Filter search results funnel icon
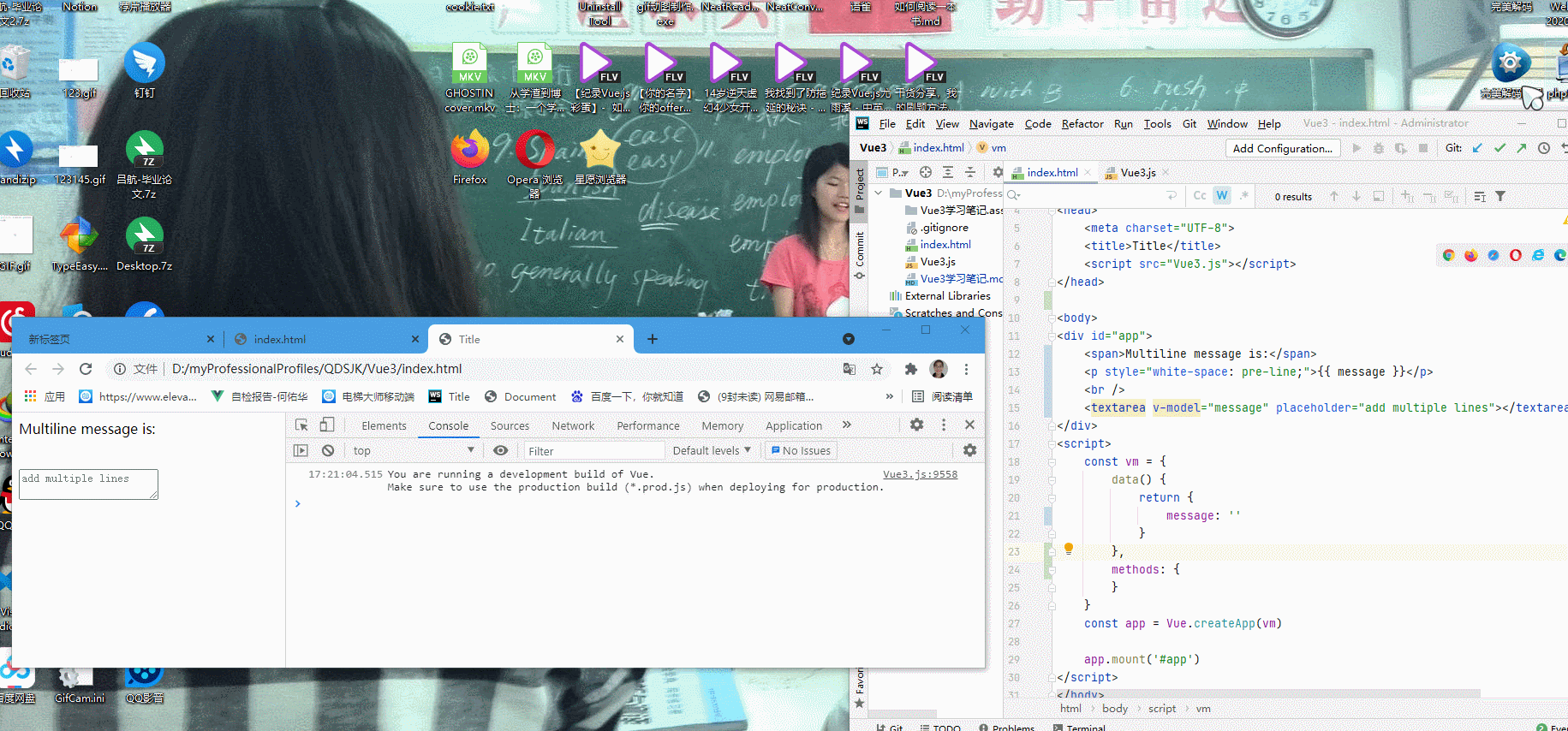1568x731 pixels. pyautogui.click(x=1500, y=196)
